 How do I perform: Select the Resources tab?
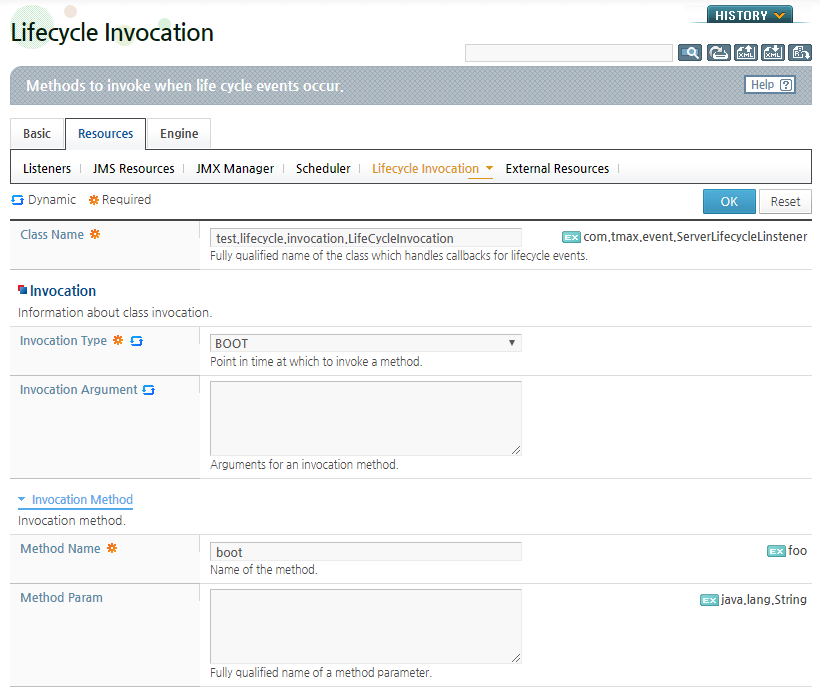coord(106,134)
